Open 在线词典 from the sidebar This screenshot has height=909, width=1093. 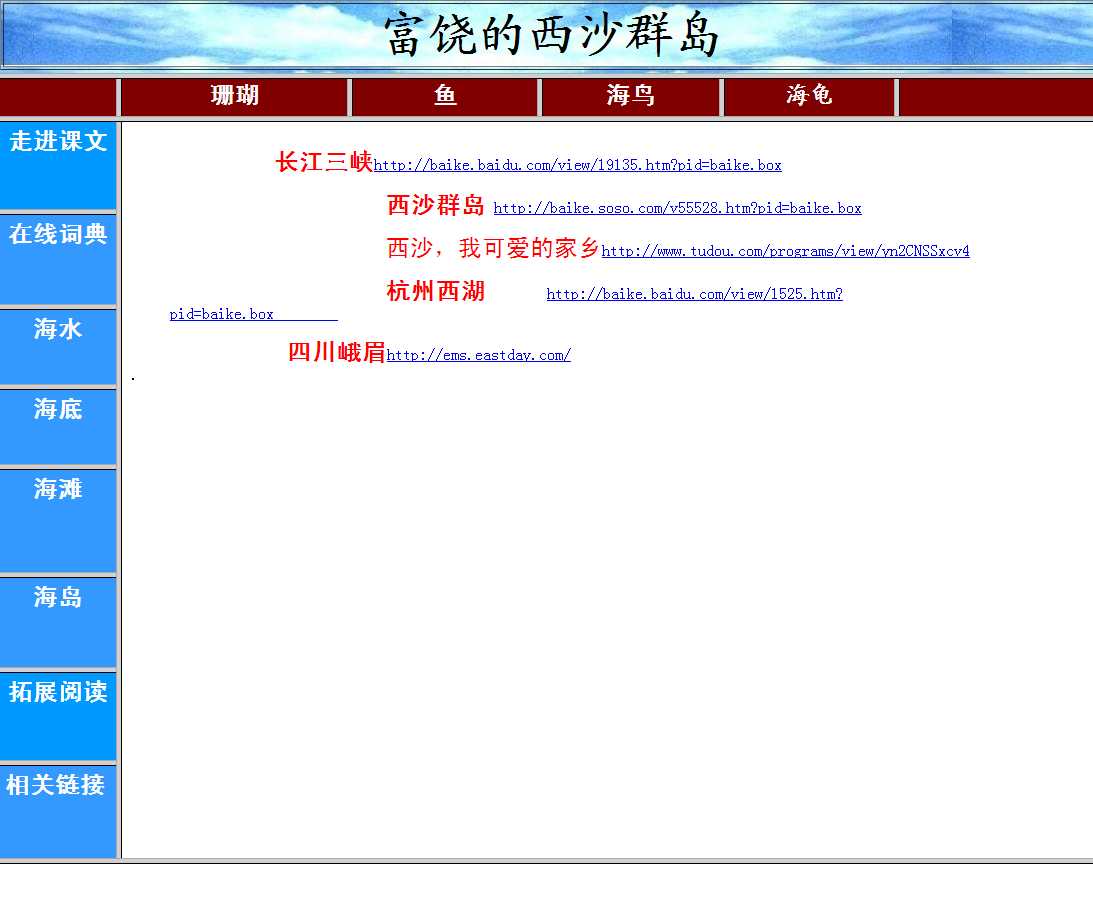(58, 235)
